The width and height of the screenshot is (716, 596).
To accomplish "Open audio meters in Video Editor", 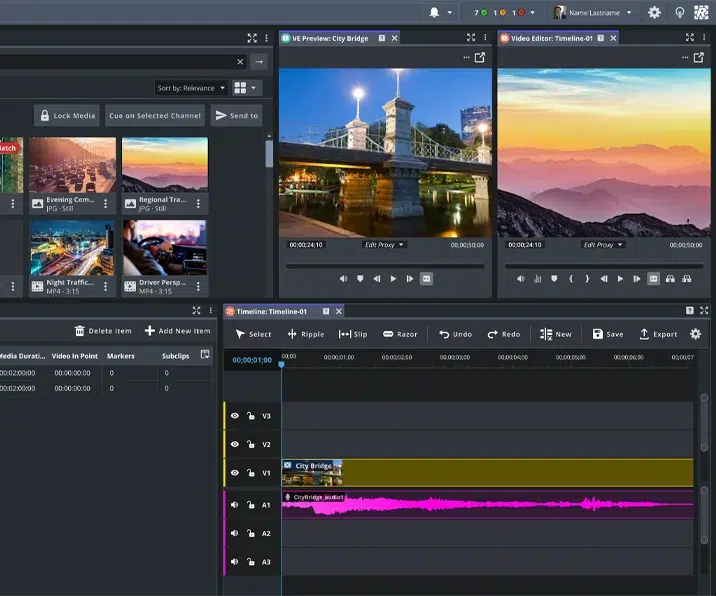I will click(537, 279).
